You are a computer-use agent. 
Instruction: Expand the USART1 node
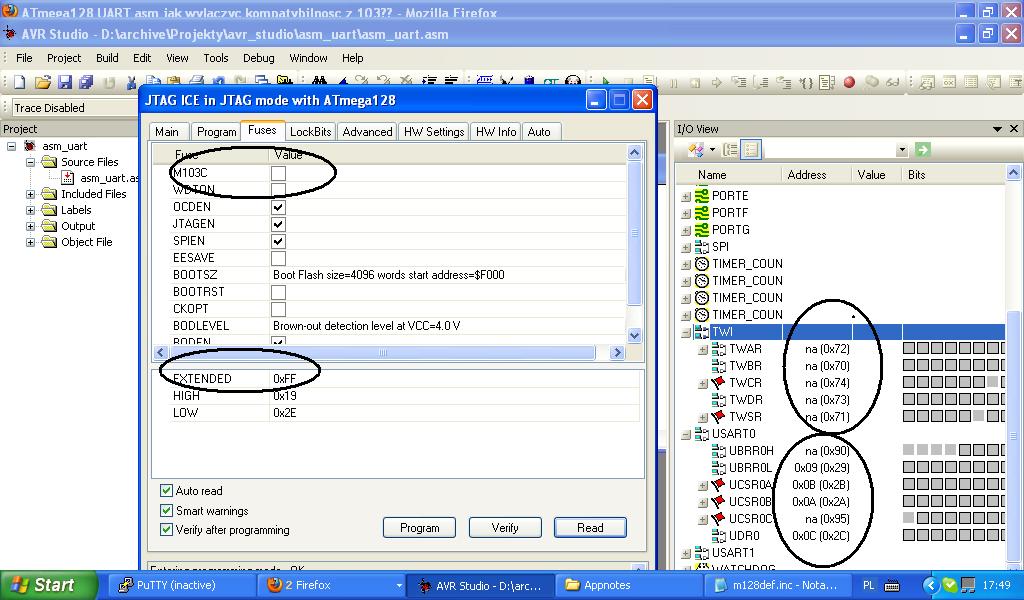pyautogui.click(x=686, y=553)
